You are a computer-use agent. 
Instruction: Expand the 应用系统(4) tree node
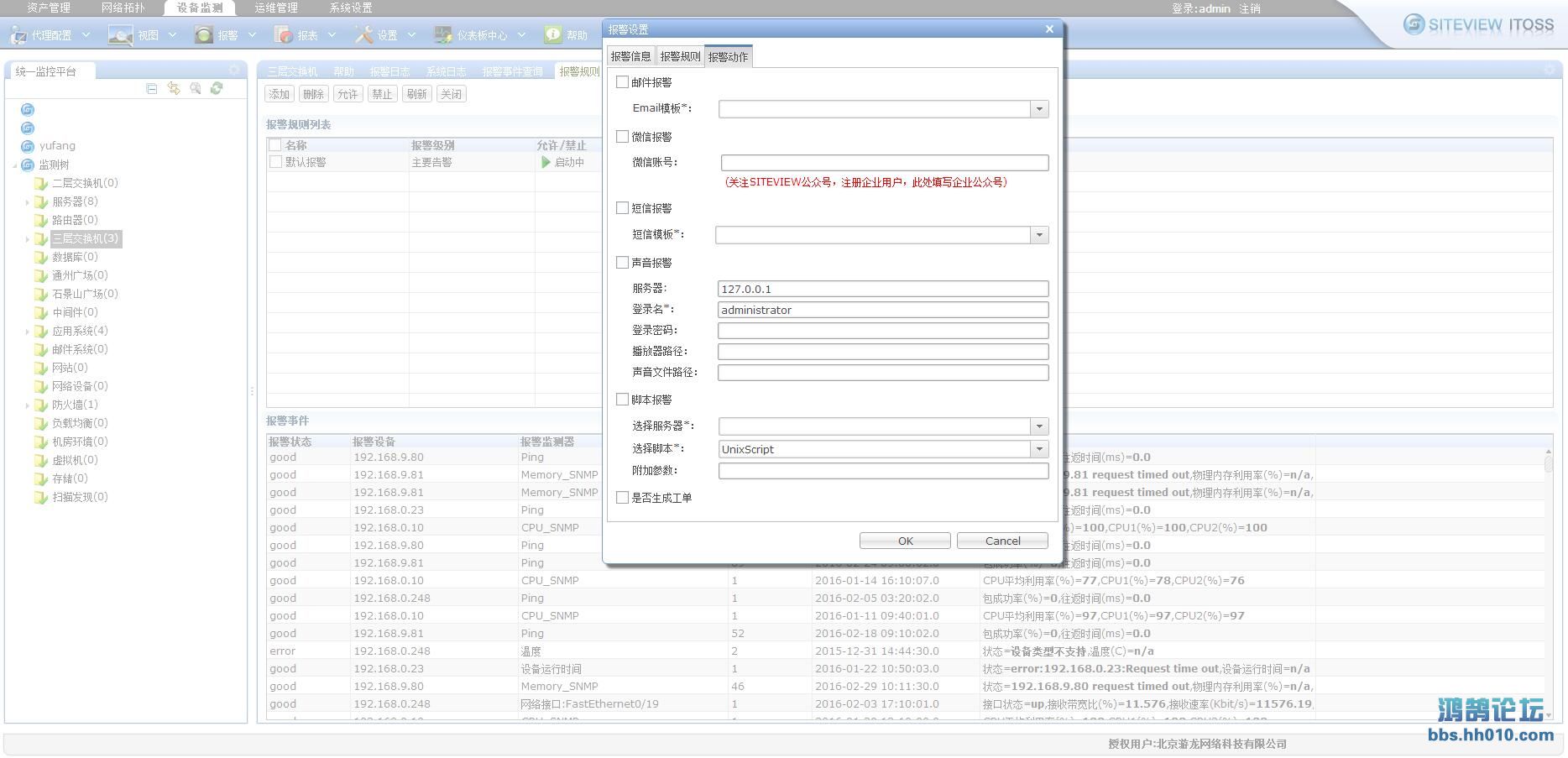(27, 332)
